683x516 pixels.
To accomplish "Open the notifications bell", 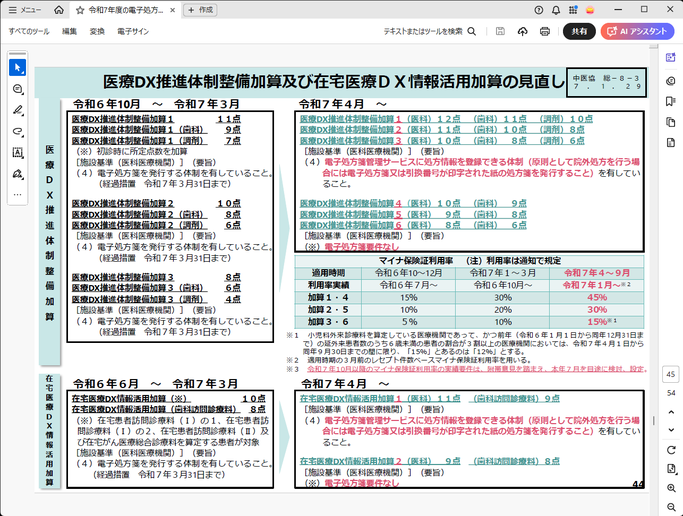I will (x=556, y=10).
